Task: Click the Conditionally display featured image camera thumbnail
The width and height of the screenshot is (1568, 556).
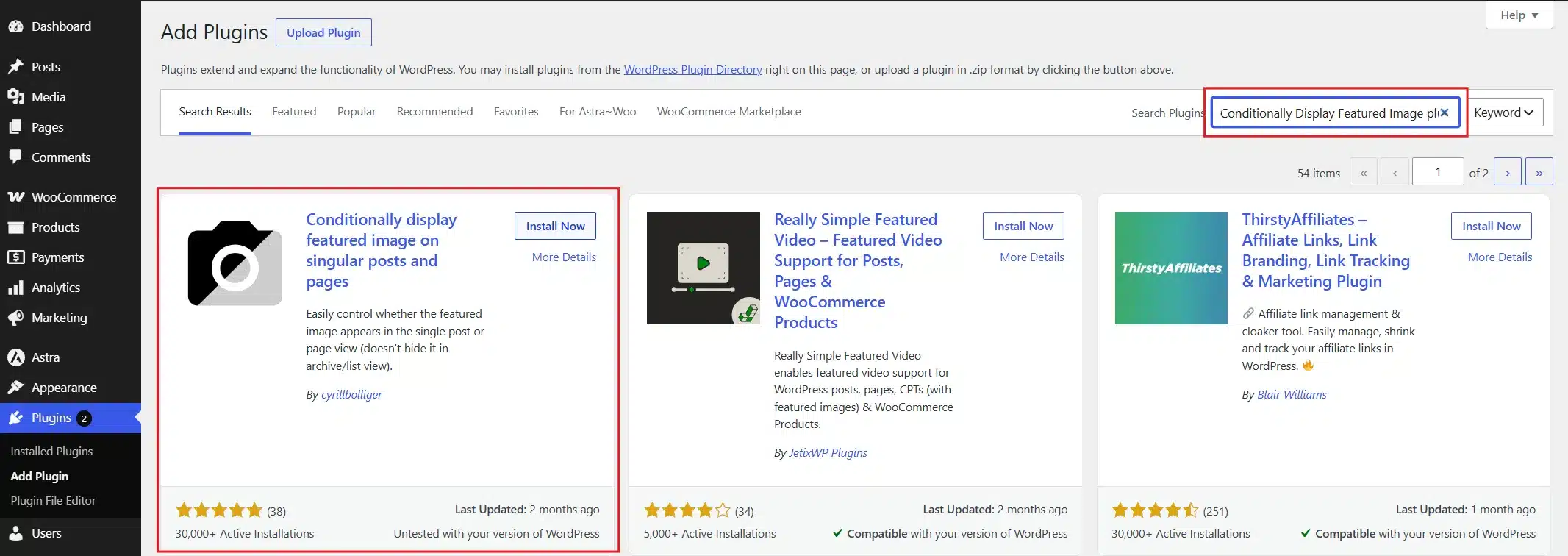Action: (x=235, y=263)
